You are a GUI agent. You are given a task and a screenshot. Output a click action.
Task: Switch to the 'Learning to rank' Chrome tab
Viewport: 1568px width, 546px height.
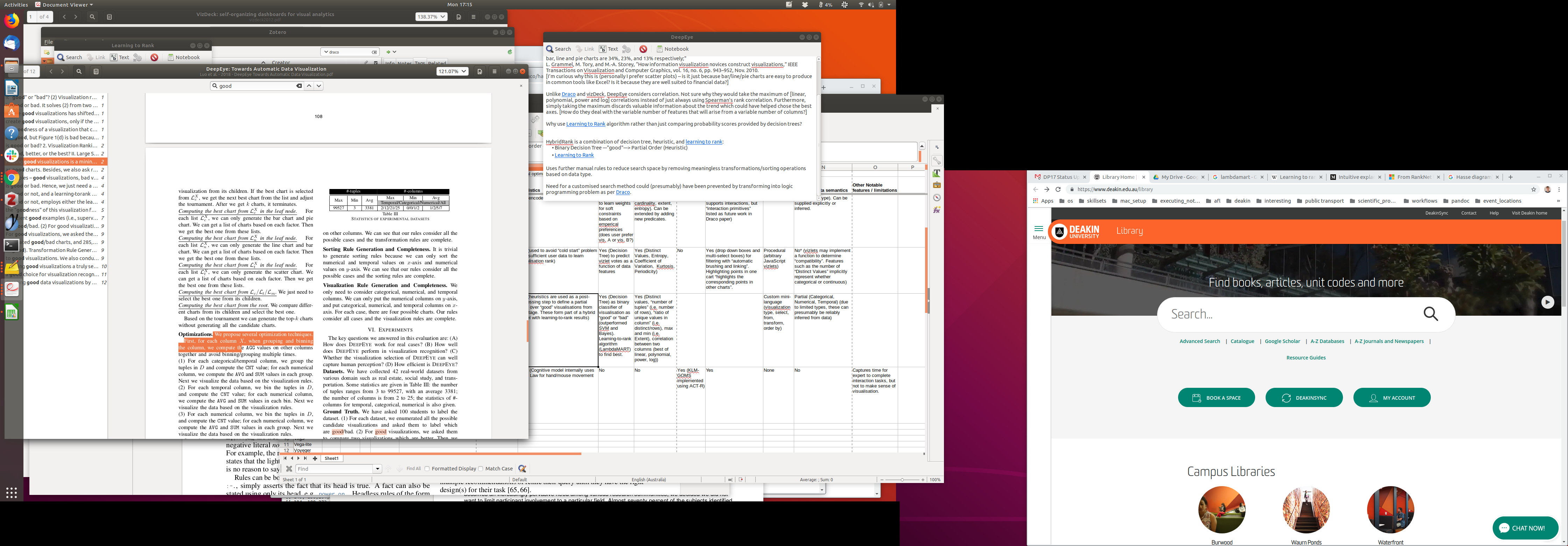tap(1296, 177)
